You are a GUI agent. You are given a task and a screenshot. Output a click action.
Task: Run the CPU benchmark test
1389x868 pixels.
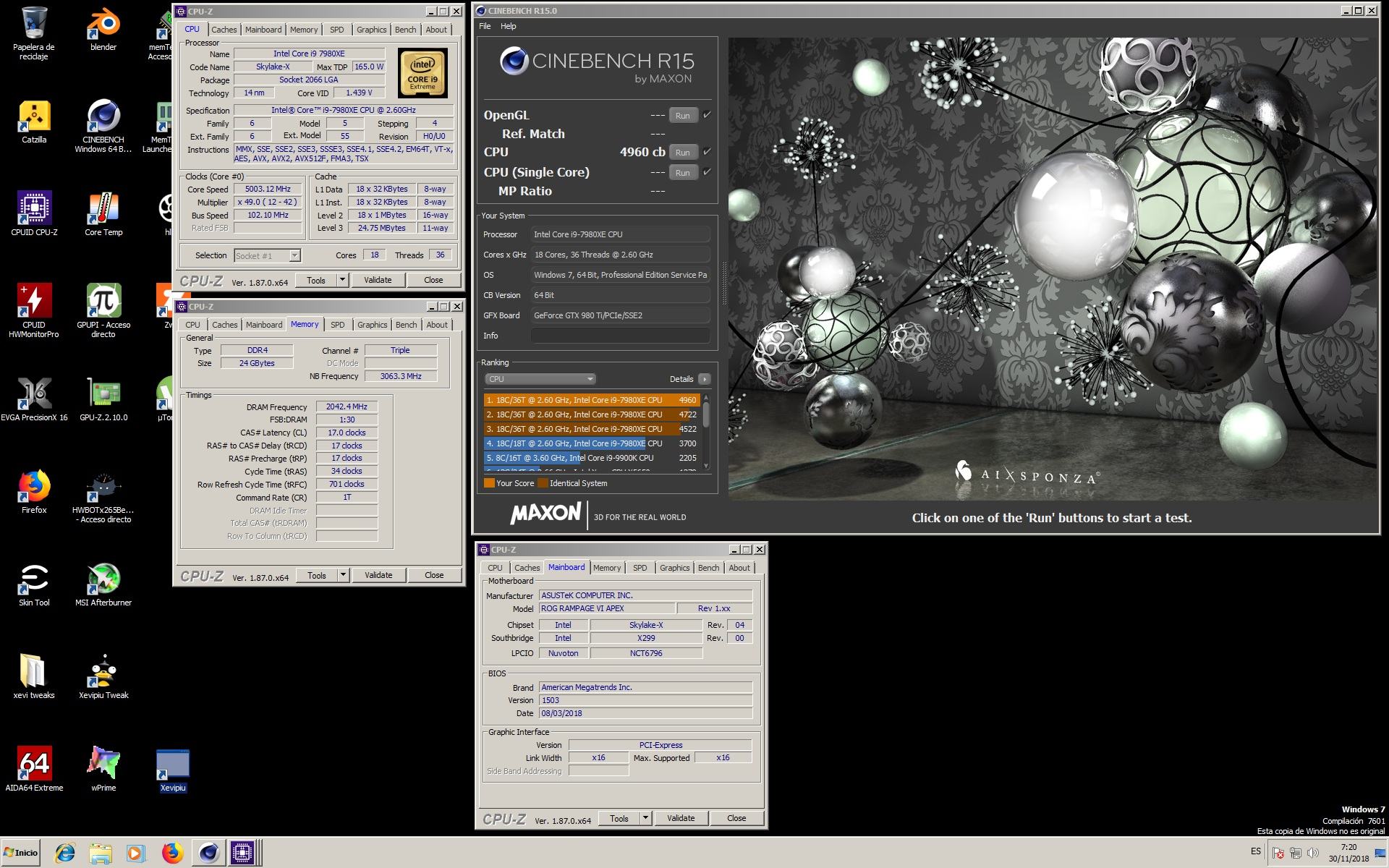682,153
